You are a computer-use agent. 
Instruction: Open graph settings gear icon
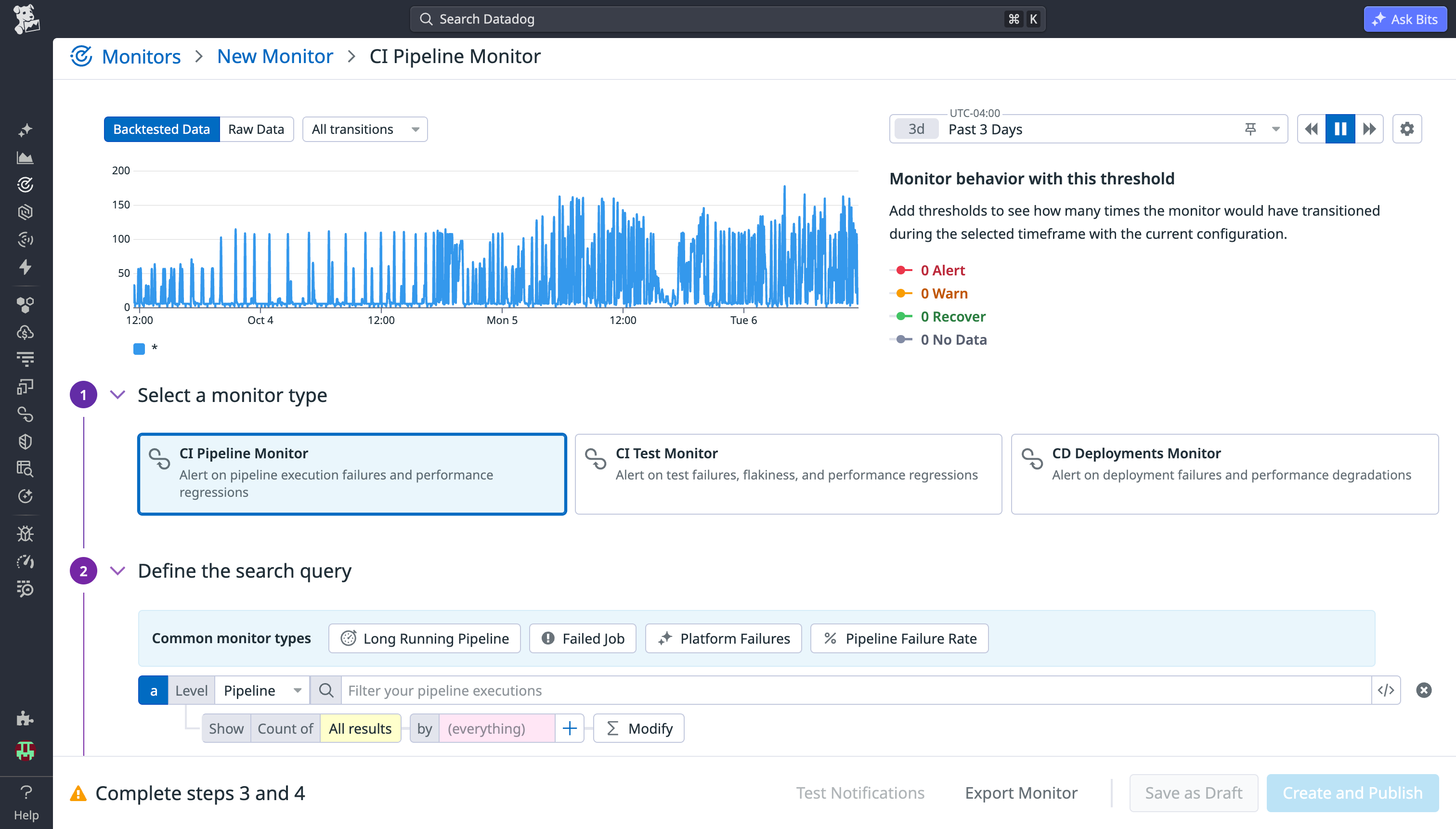pyautogui.click(x=1406, y=129)
